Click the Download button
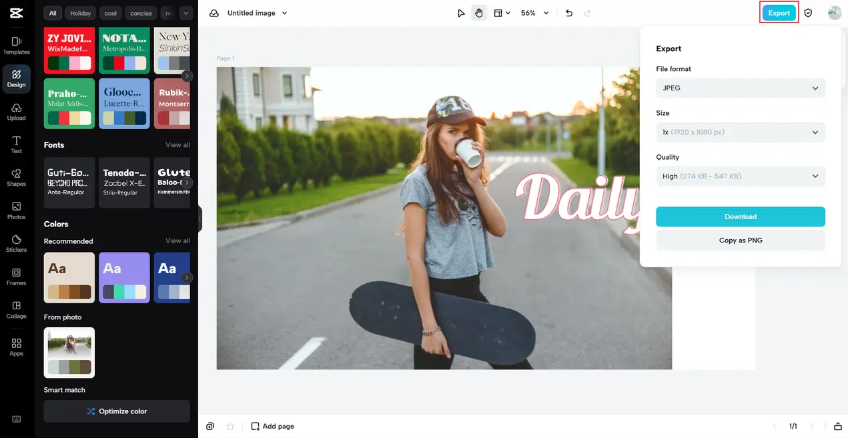Viewport: 848px width, 438px height. pos(740,216)
